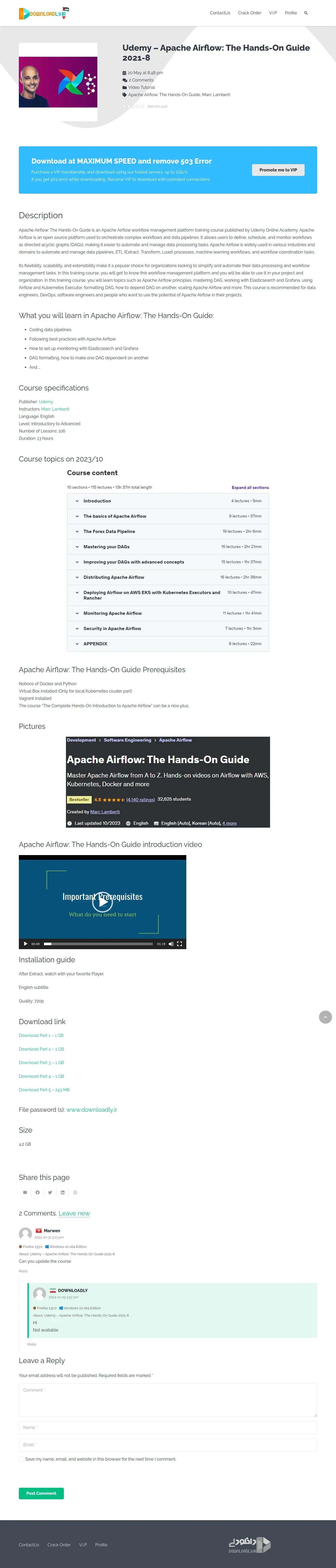Click Download Part 1 – 1 GB
Screen dimensions: 336x1568
[41, 1035]
